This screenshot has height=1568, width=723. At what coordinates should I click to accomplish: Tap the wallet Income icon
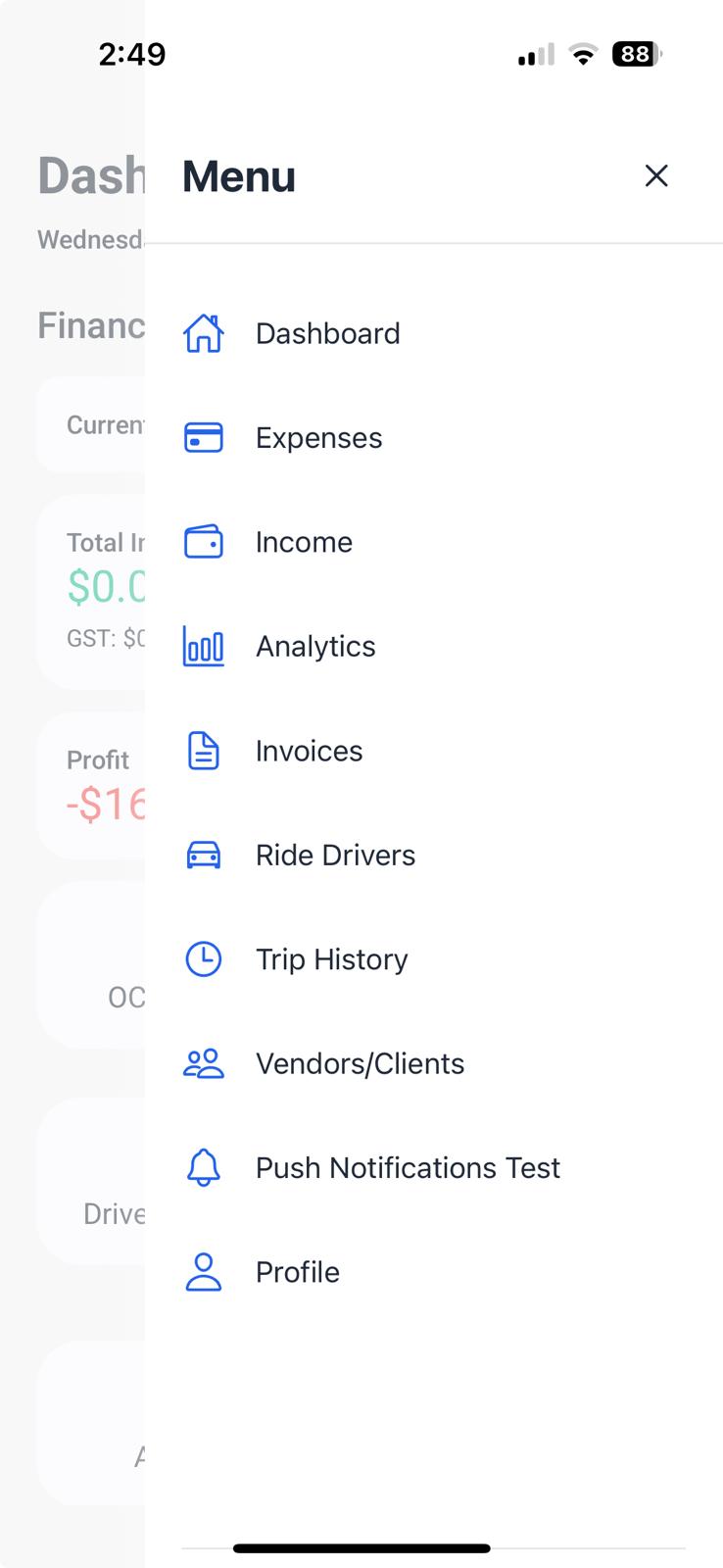pyautogui.click(x=204, y=542)
